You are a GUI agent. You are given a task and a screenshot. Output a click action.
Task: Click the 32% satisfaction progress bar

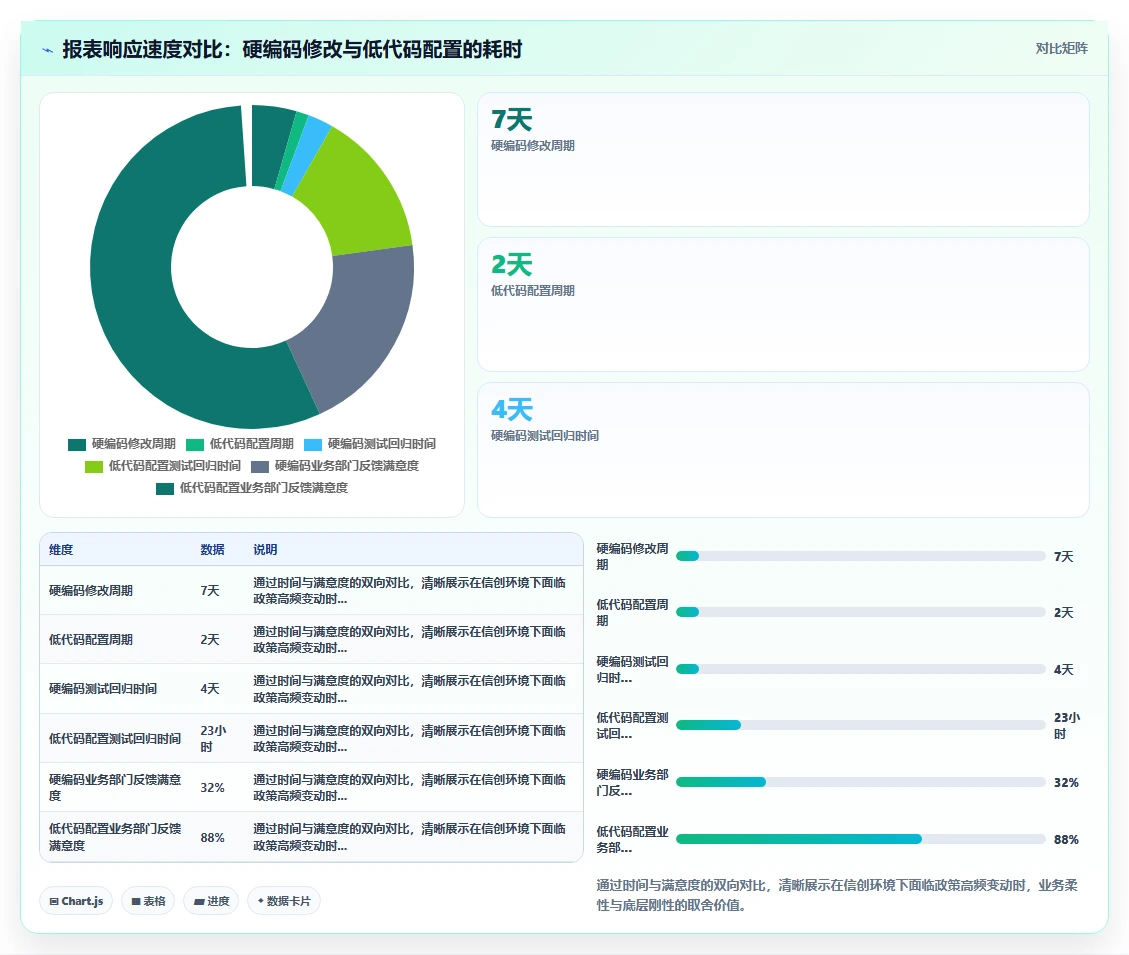click(860, 782)
